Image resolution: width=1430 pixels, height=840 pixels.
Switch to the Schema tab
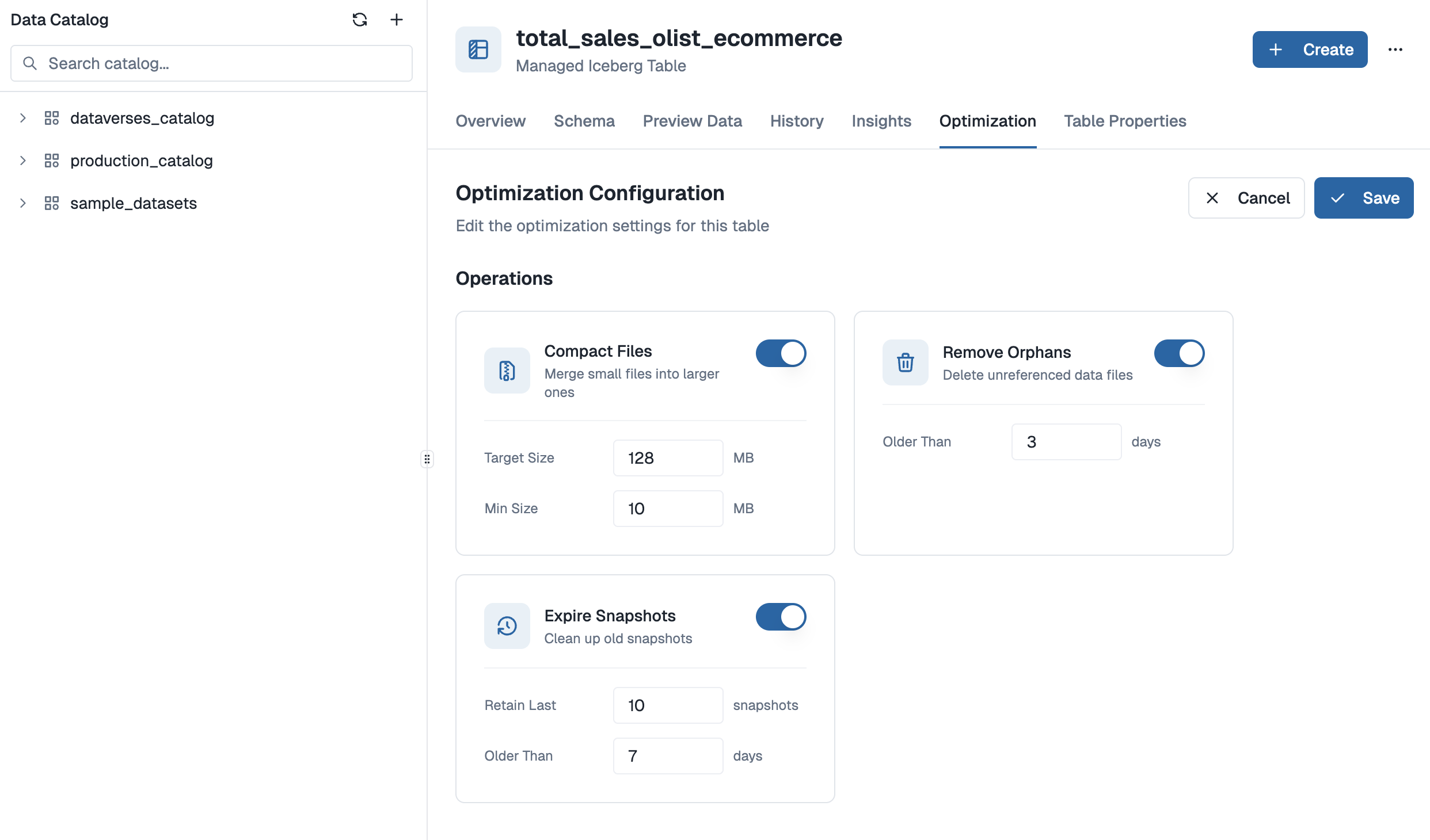pos(584,121)
